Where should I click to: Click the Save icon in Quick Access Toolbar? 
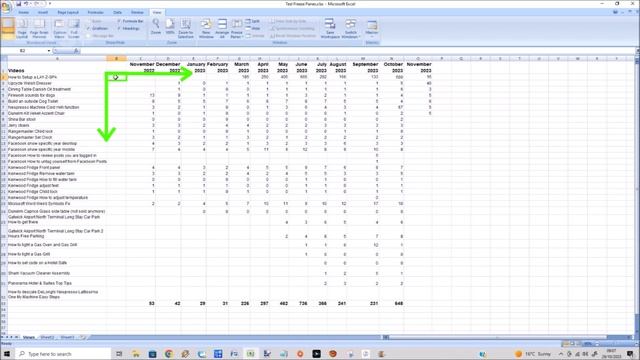(x=19, y=4)
